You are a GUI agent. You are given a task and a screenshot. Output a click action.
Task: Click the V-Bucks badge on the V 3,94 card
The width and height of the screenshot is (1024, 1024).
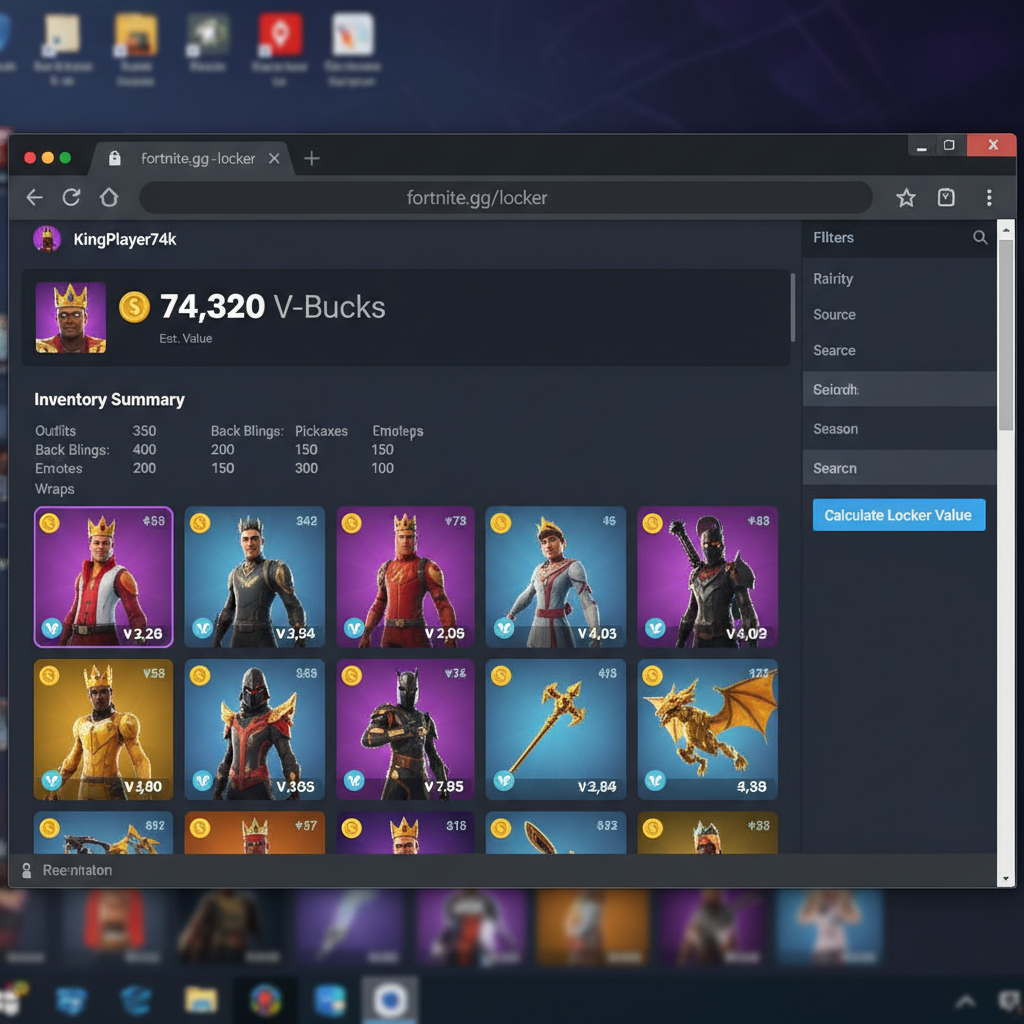pyautogui.click(x=202, y=628)
